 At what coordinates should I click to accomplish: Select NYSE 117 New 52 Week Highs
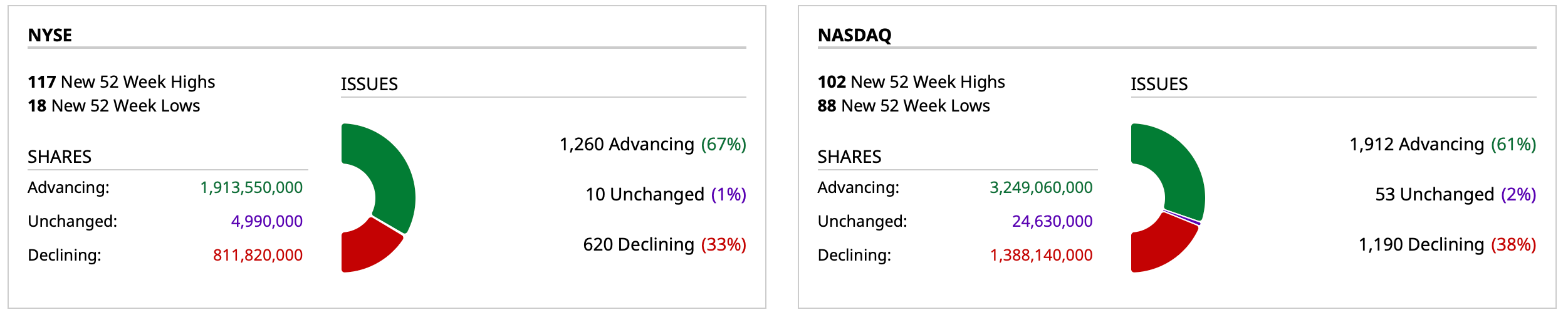coord(122,82)
